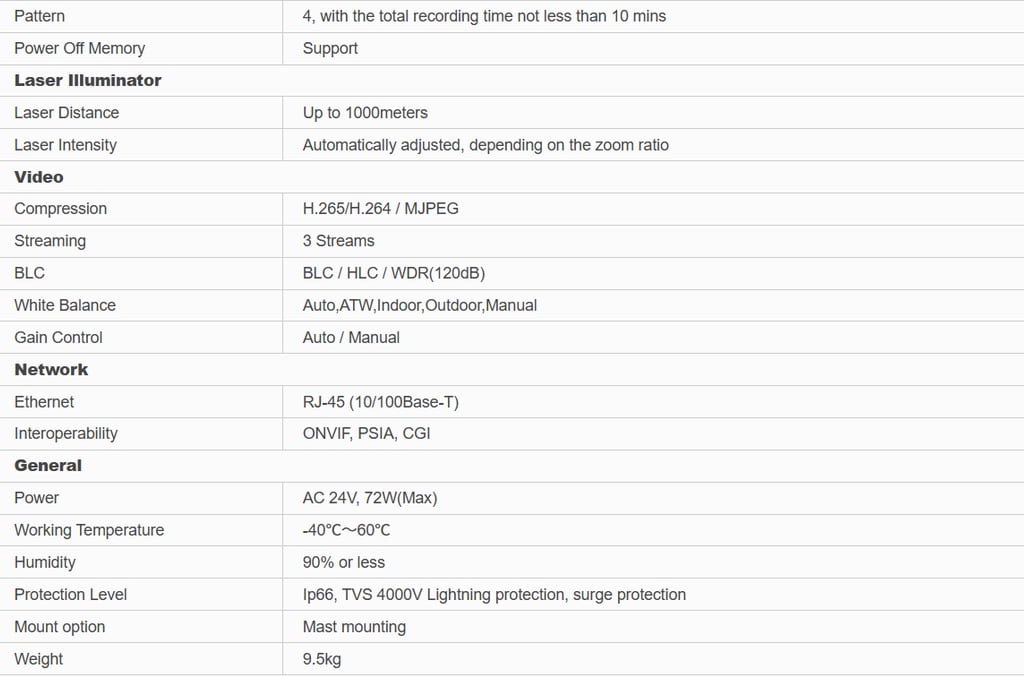Click the '9.5kg' weight value
Image resolution: width=1024 pixels, height=686 pixels.
click(321, 658)
